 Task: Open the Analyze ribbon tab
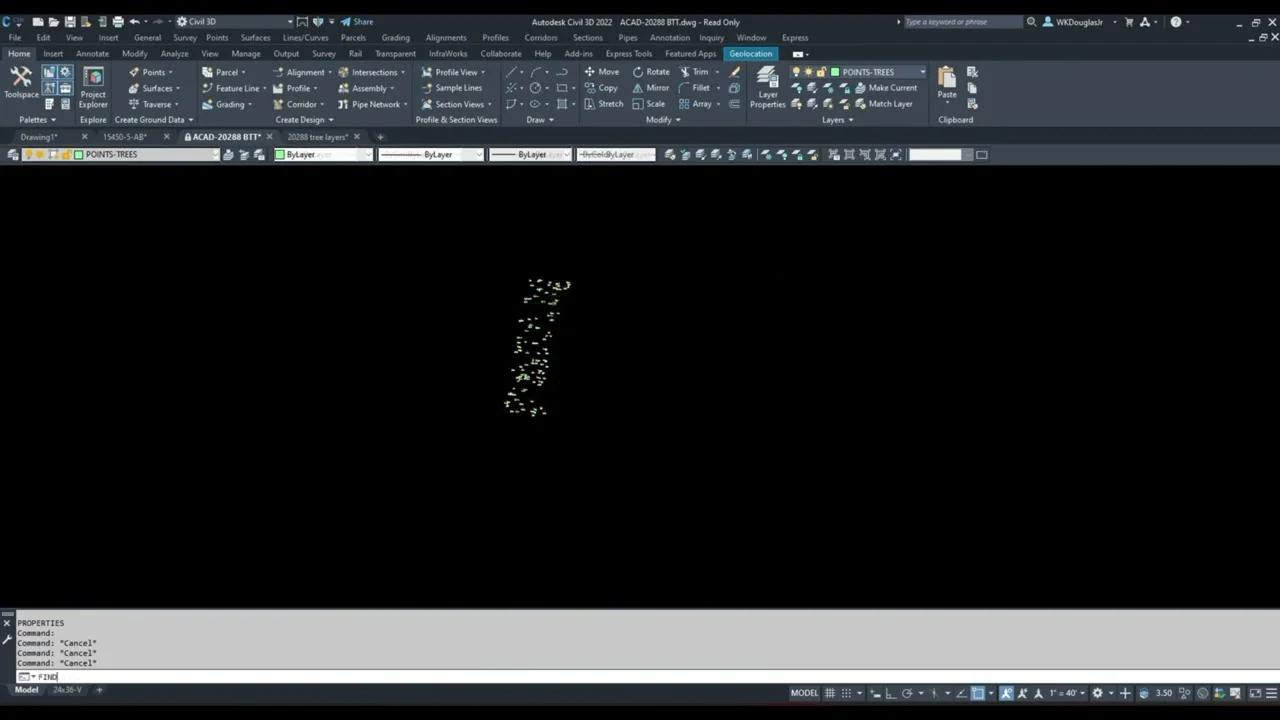[x=174, y=54]
